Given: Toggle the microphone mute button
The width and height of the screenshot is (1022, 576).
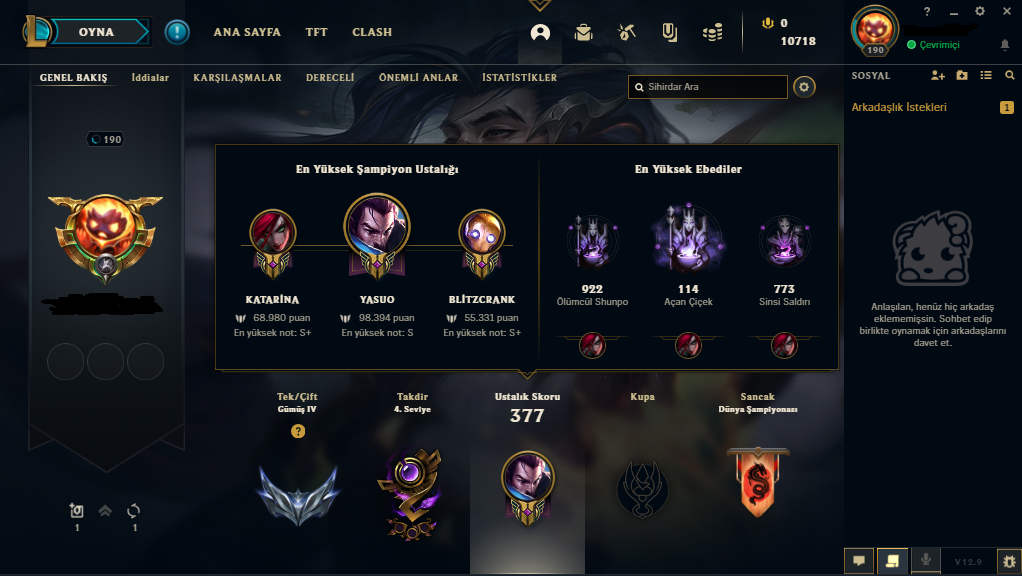Looking at the screenshot, I should [925, 560].
